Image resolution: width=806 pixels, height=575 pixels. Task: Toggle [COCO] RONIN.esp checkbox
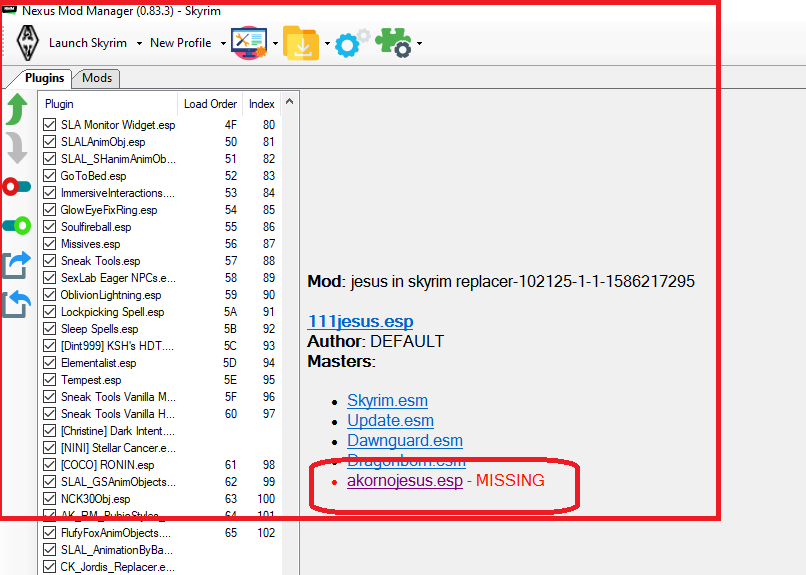49,465
